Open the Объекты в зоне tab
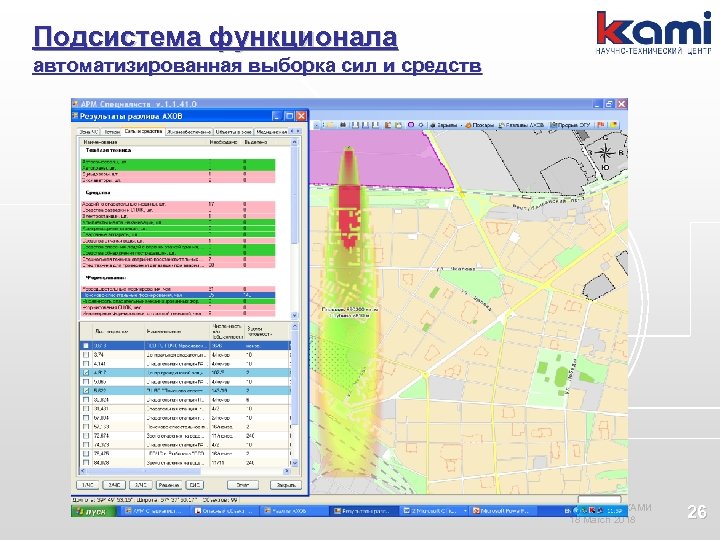This screenshot has height=540, width=720. (x=233, y=132)
